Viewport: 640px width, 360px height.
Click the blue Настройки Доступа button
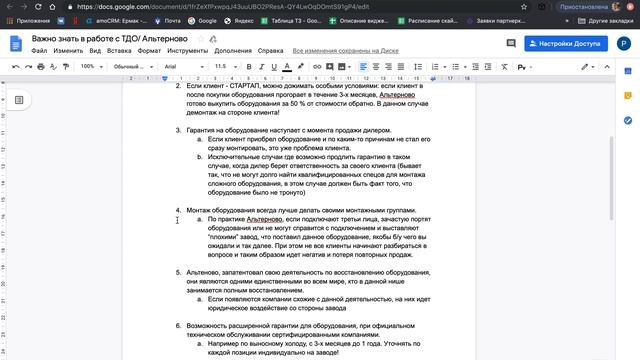coord(566,43)
